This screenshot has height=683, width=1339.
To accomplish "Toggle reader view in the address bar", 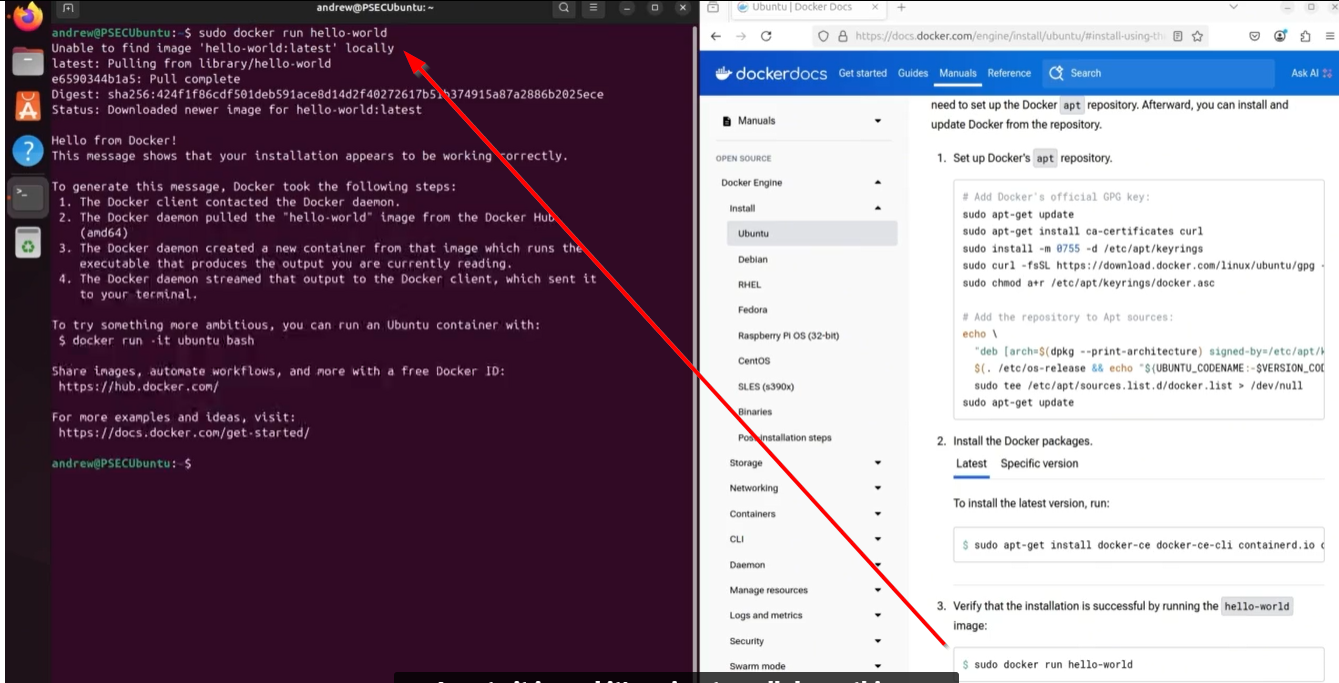I will [1178, 37].
